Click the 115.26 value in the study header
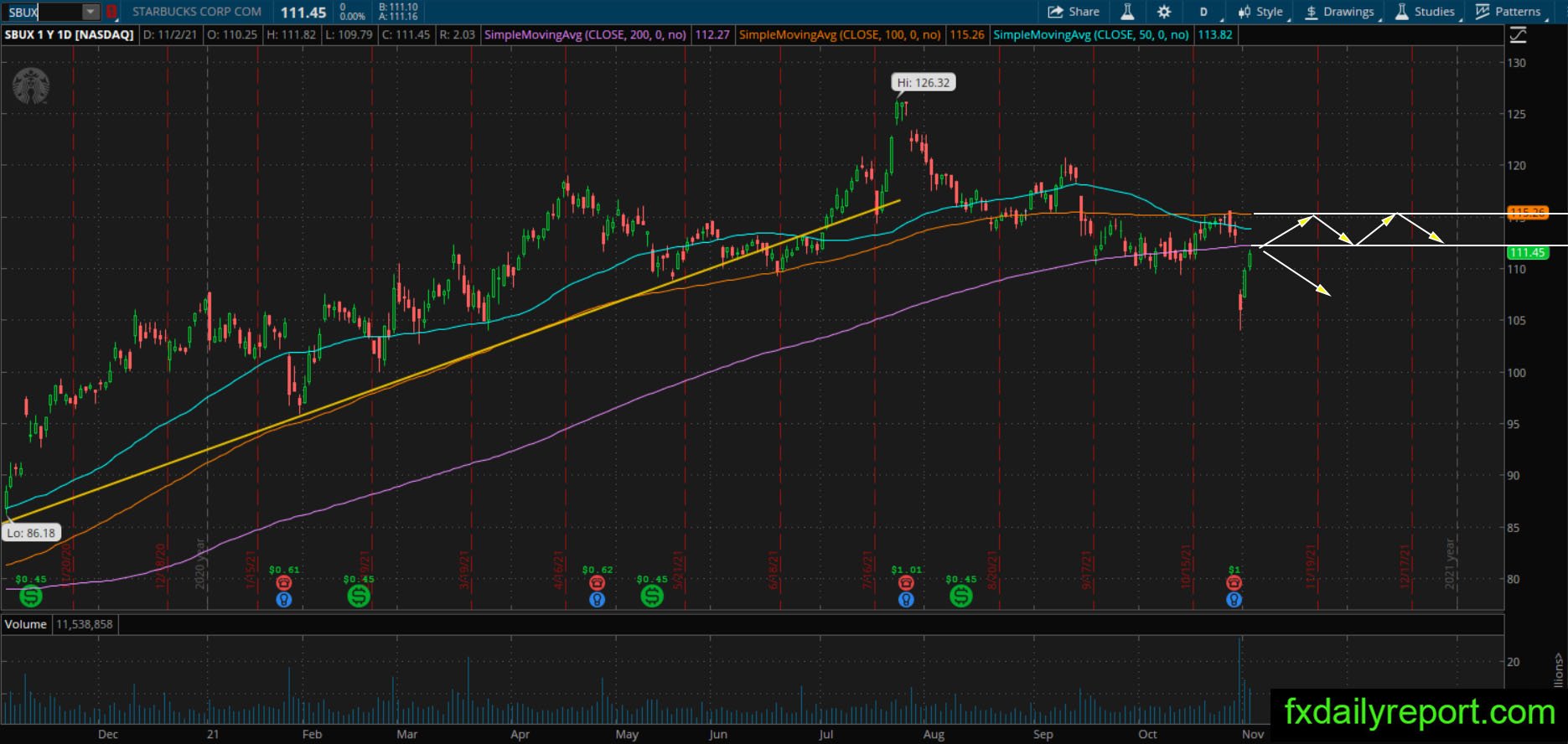Screen dimensions: 1568x744 tap(967, 35)
